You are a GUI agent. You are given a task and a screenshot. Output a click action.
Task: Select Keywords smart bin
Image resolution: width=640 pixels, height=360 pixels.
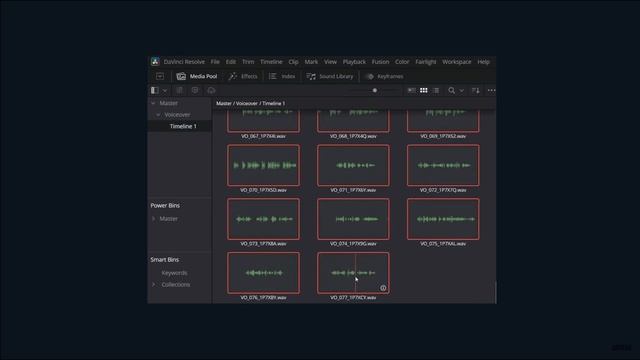click(x=174, y=273)
